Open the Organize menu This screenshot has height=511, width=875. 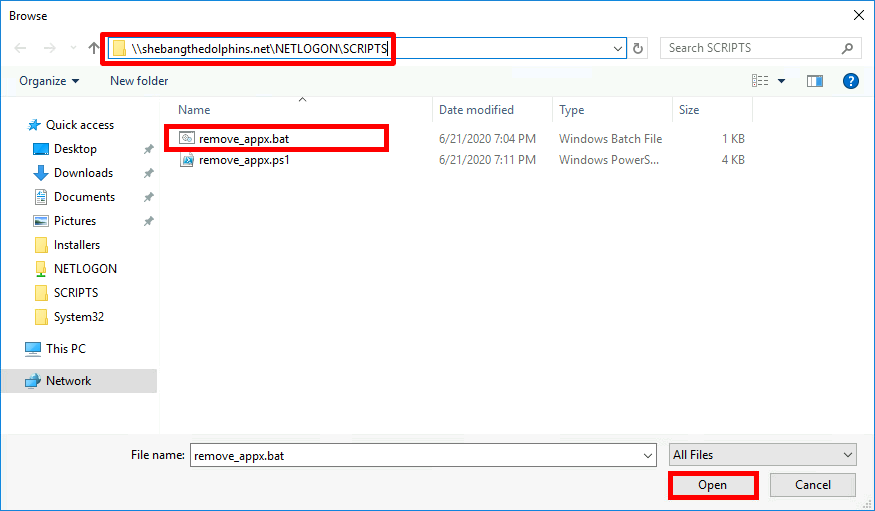[x=49, y=81]
